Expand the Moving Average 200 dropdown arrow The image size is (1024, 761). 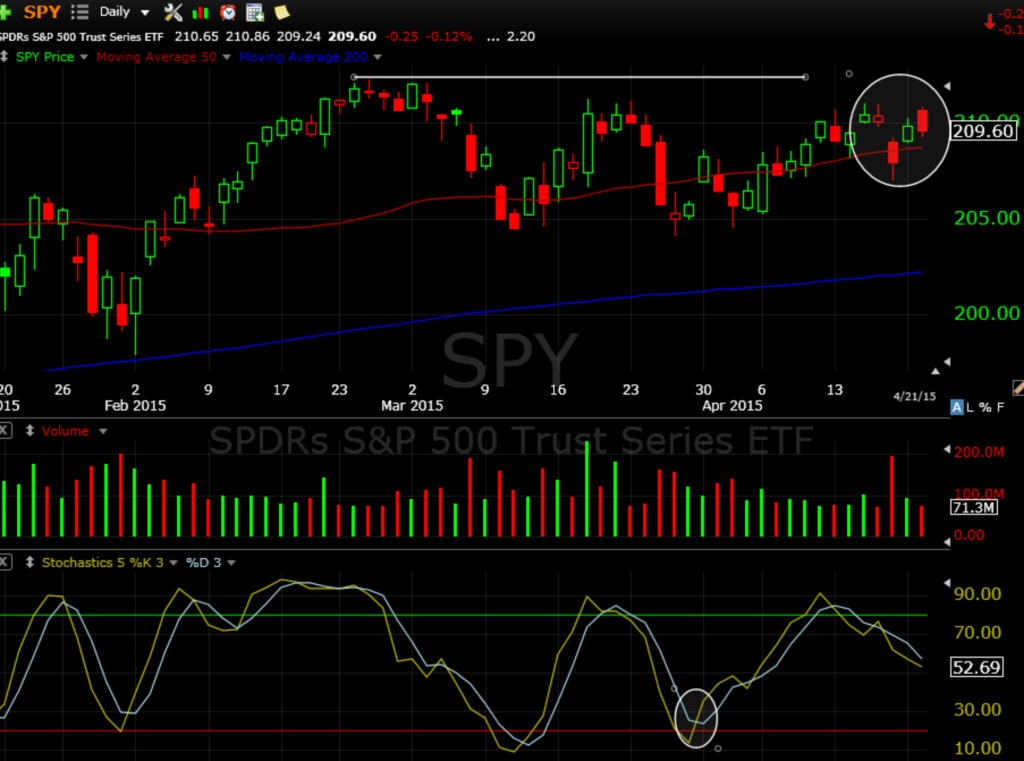(377, 57)
